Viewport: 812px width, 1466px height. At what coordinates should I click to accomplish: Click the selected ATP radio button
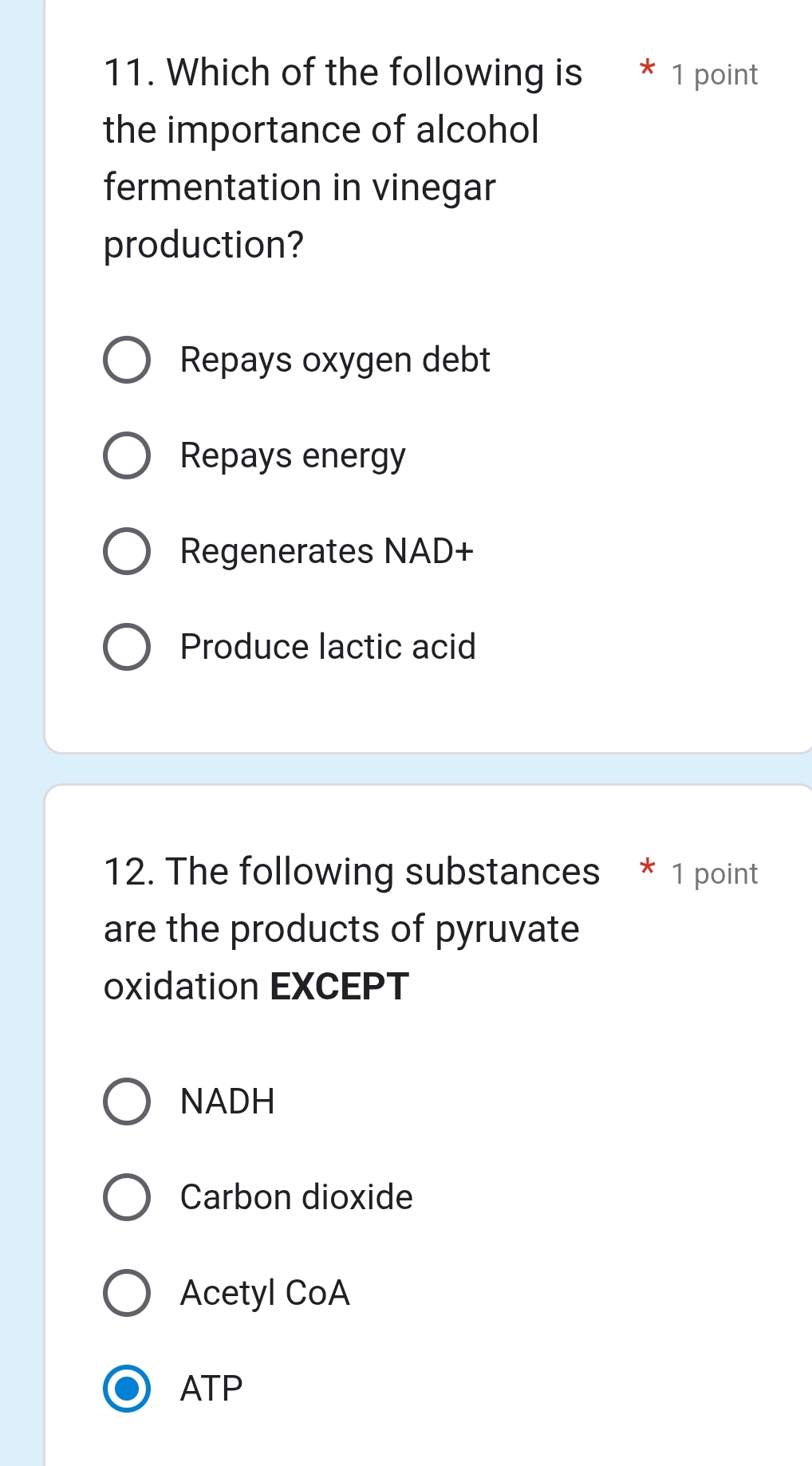(127, 1387)
